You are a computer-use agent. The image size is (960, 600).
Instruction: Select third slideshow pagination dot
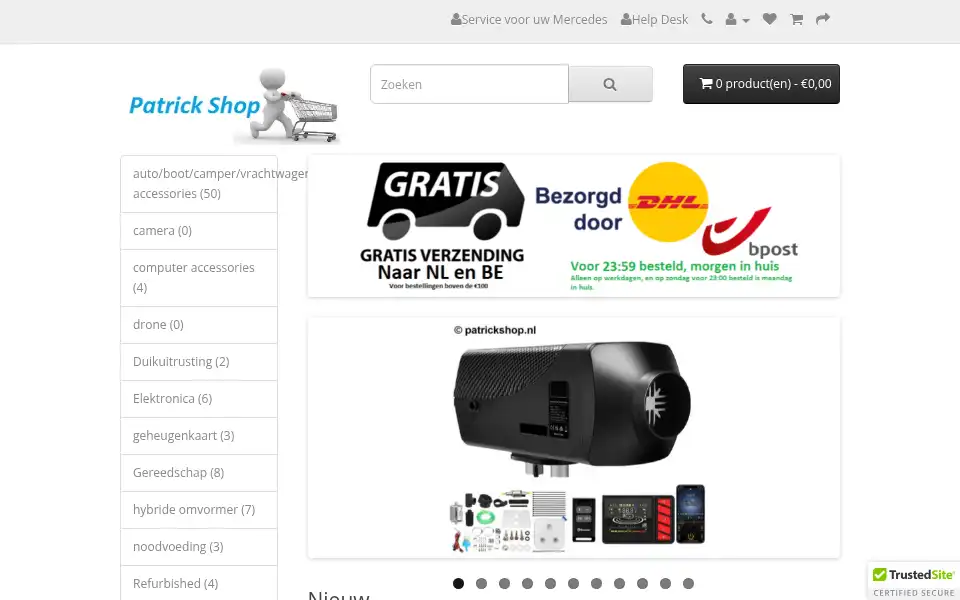coord(504,583)
